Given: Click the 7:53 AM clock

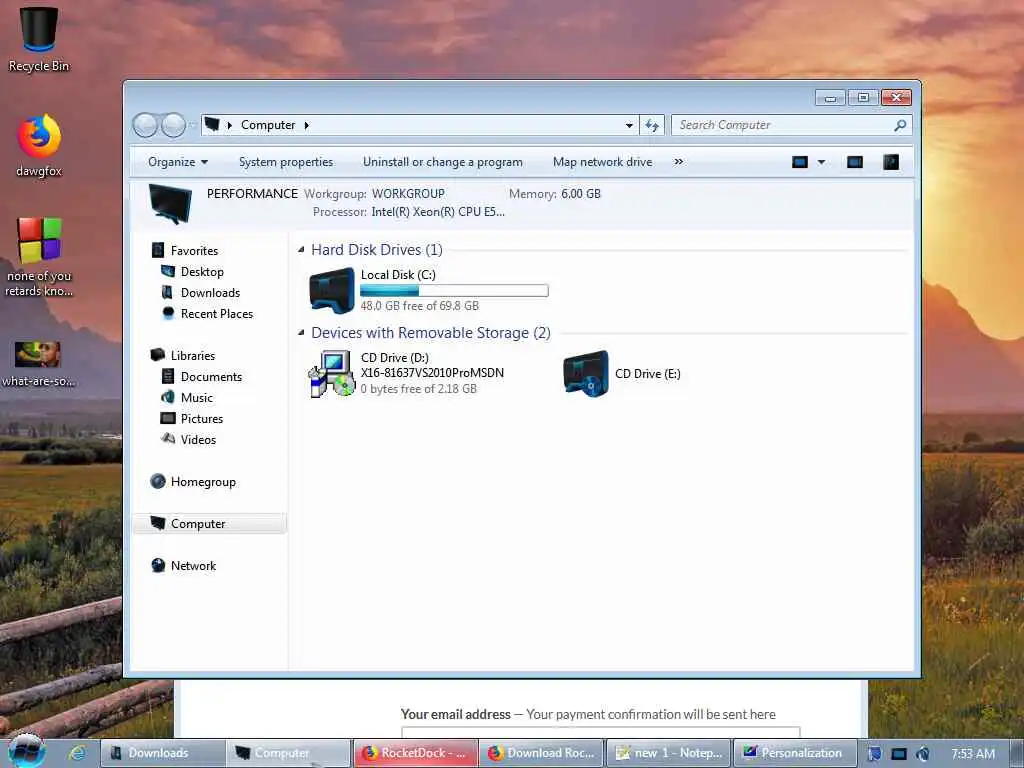Looking at the screenshot, I should [x=973, y=754].
